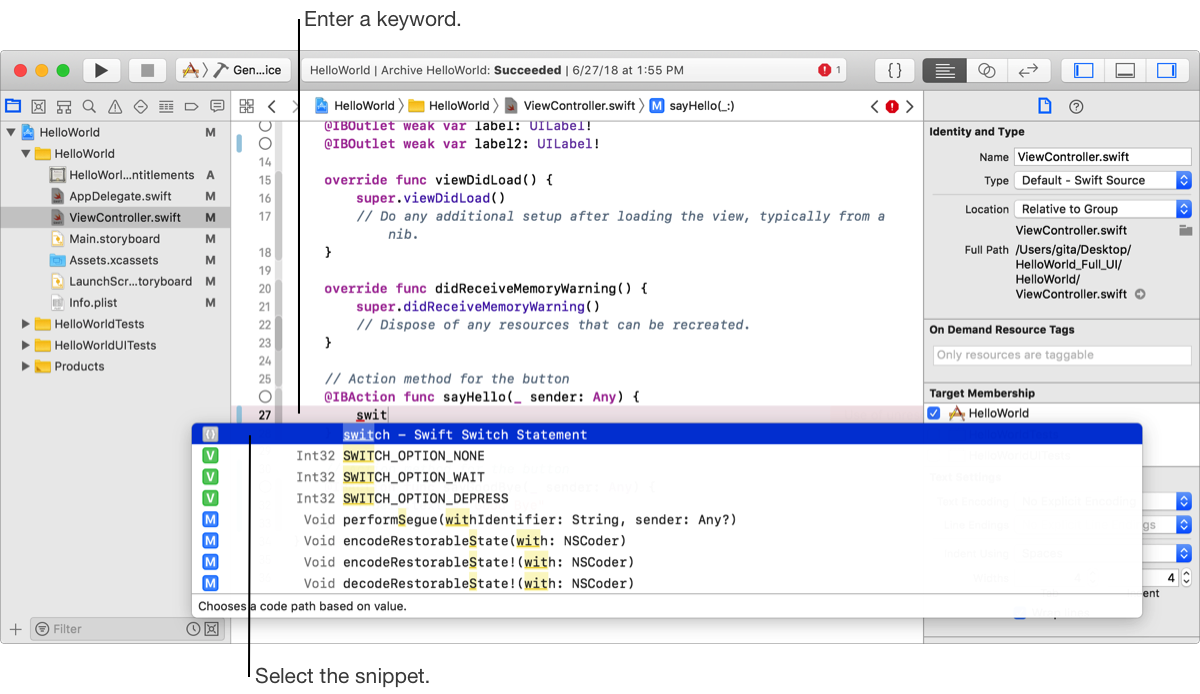This screenshot has height=694, width=1200.
Task: Click folder icon to choose file location
Action: tap(1185, 230)
